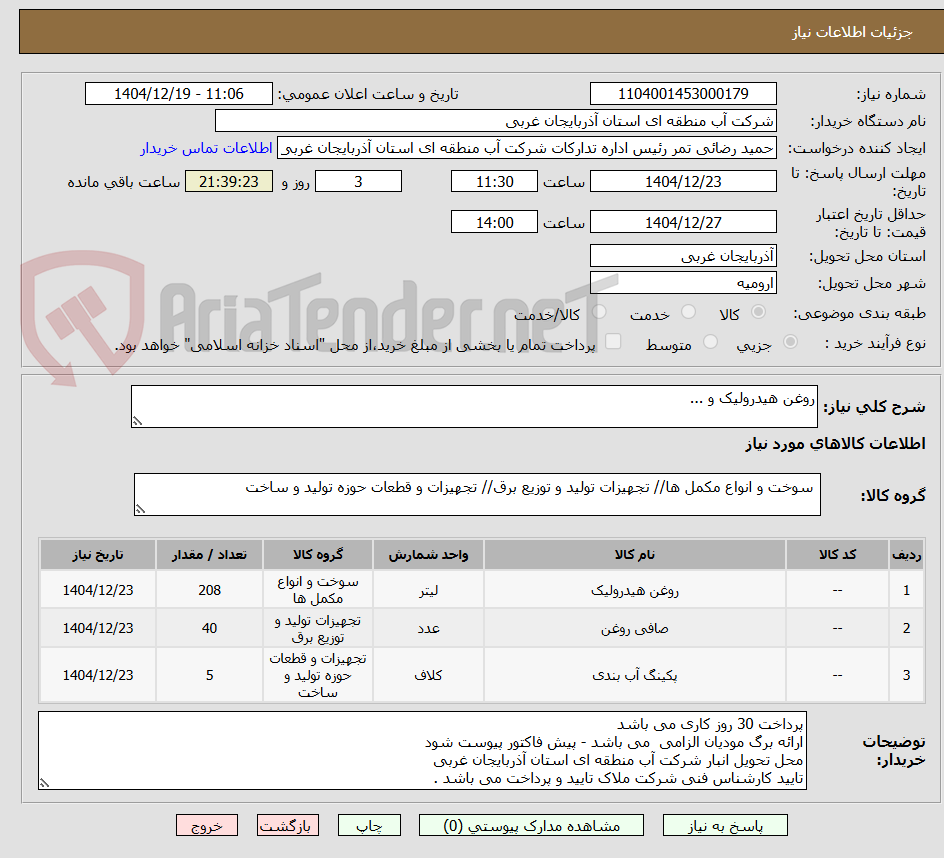Grab resize handle of گروه کالا textarea

140,509
